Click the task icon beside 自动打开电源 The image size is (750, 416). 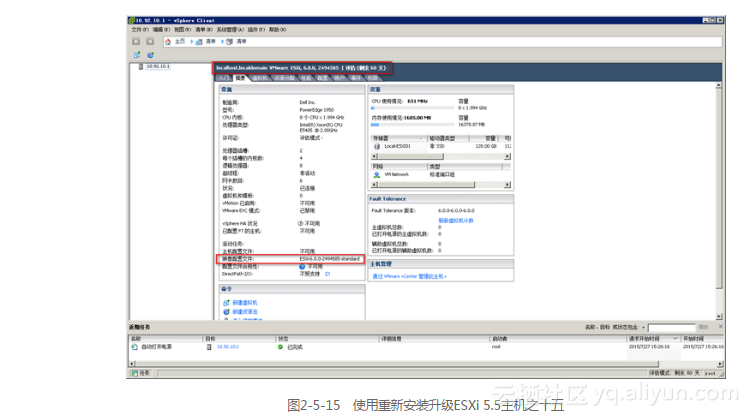pos(134,347)
